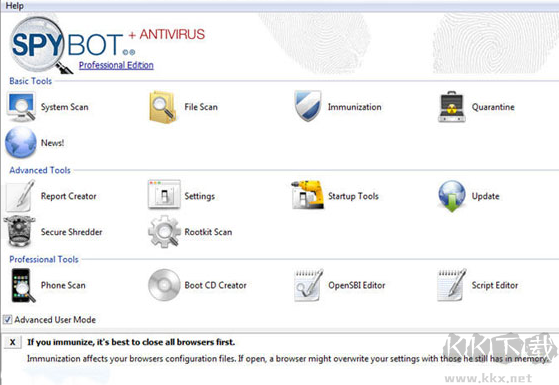The height and width of the screenshot is (385, 559).
Task: Launch the Report Creator pen icon
Action: pos(21,195)
